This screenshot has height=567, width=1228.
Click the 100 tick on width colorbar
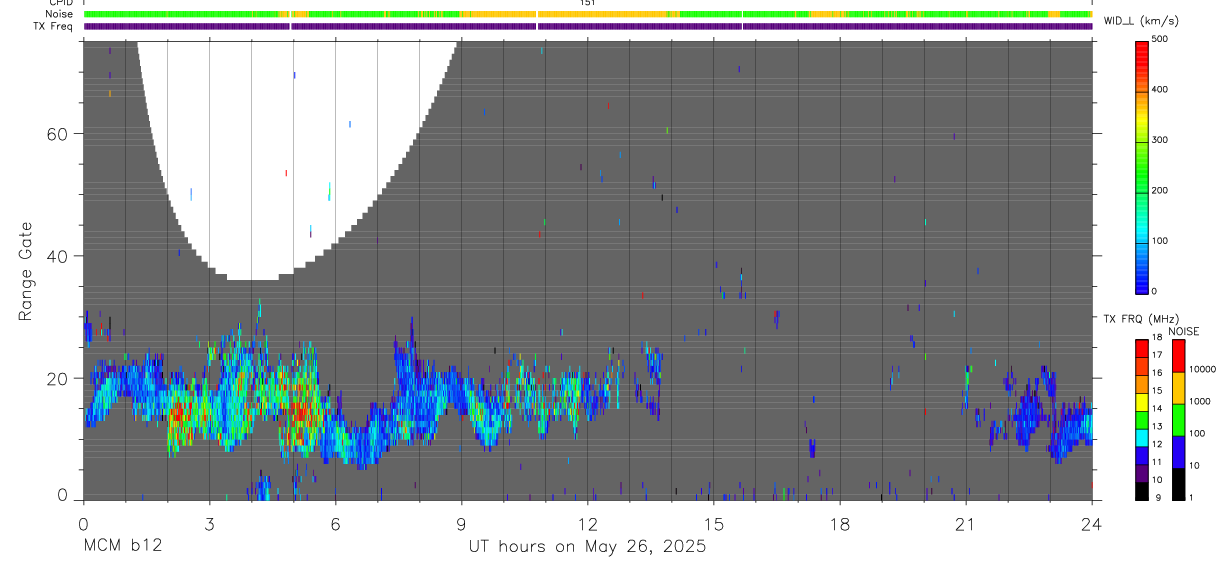pyautogui.click(x=1160, y=241)
